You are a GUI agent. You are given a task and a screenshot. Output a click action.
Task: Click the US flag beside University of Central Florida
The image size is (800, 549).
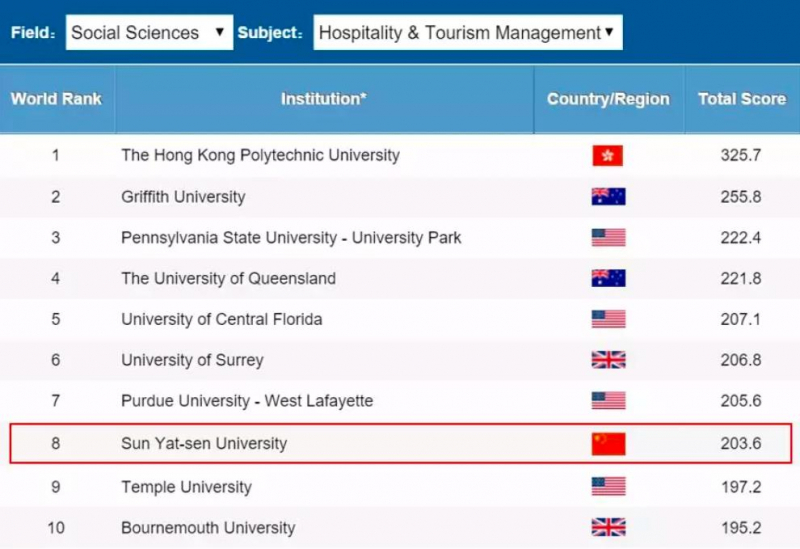607,319
